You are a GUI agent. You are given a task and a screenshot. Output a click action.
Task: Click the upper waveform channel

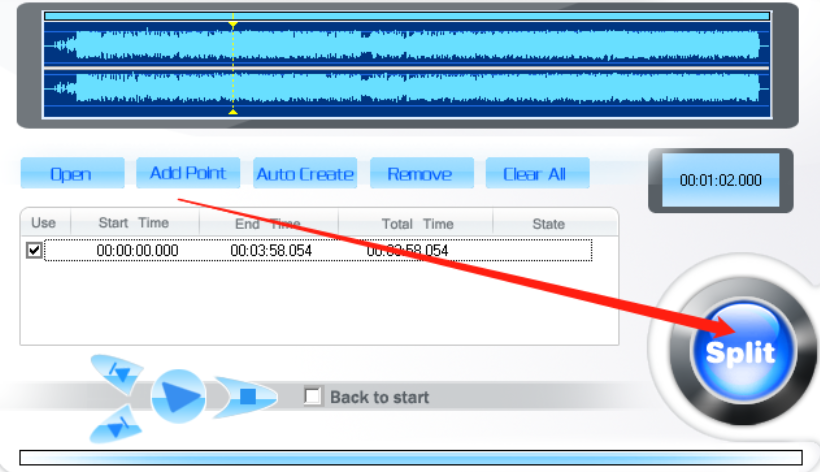406,45
